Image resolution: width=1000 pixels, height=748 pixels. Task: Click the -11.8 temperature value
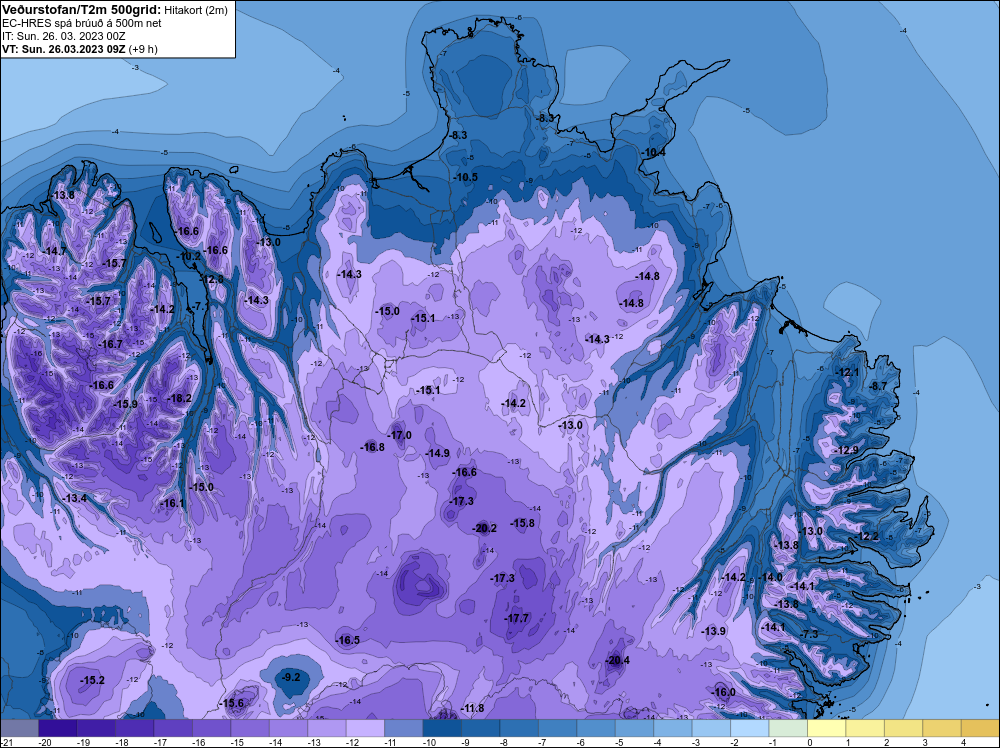[x=473, y=708]
